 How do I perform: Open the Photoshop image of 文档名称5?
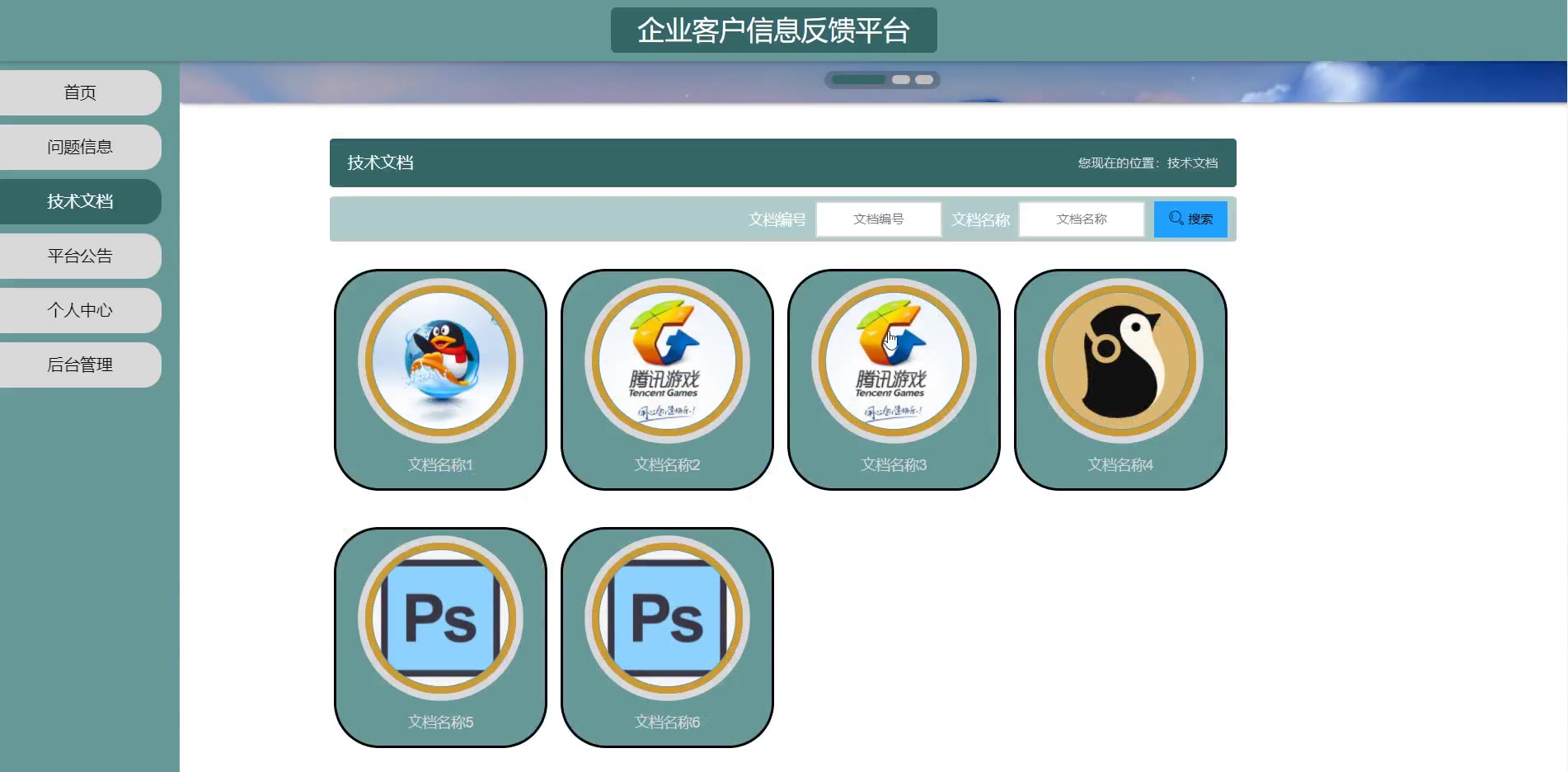(440, 618)
